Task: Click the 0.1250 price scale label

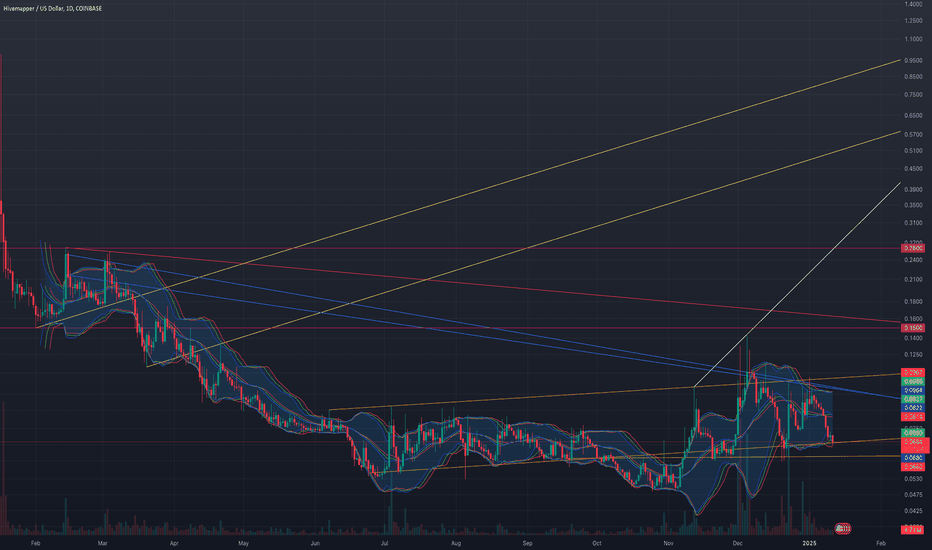Action: (913, 355)
